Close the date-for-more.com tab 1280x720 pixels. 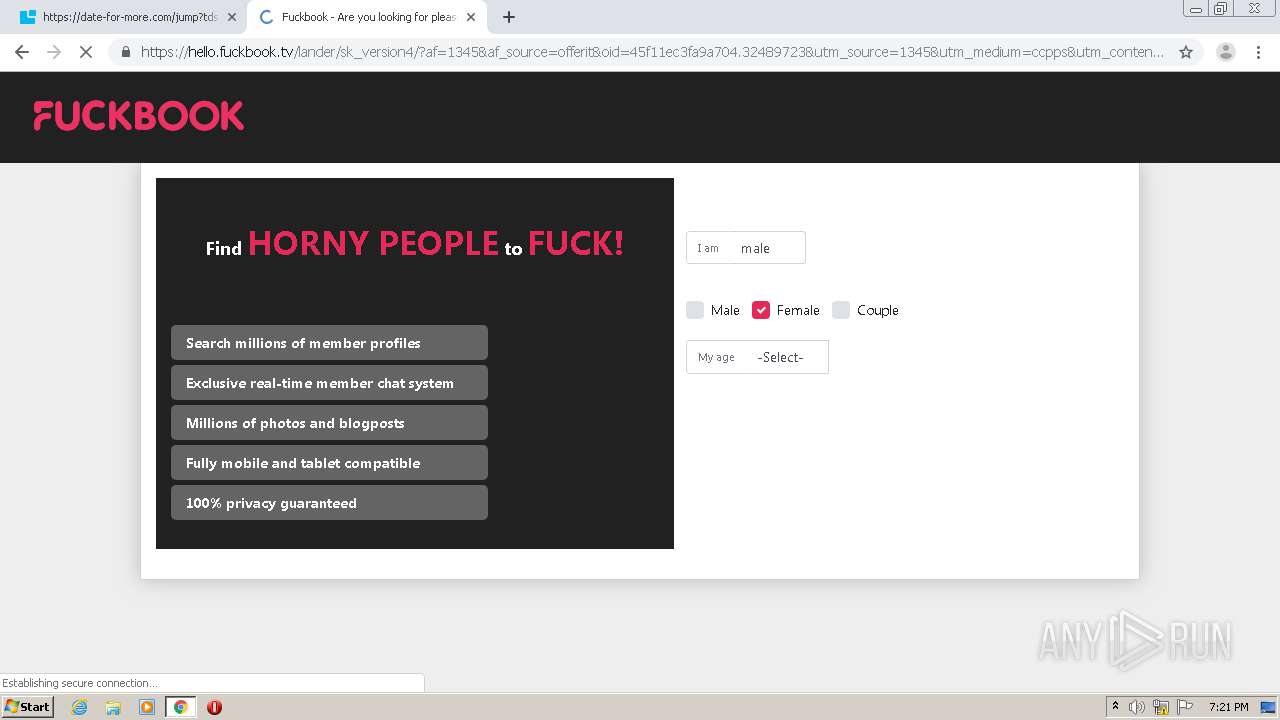(231, 17)
